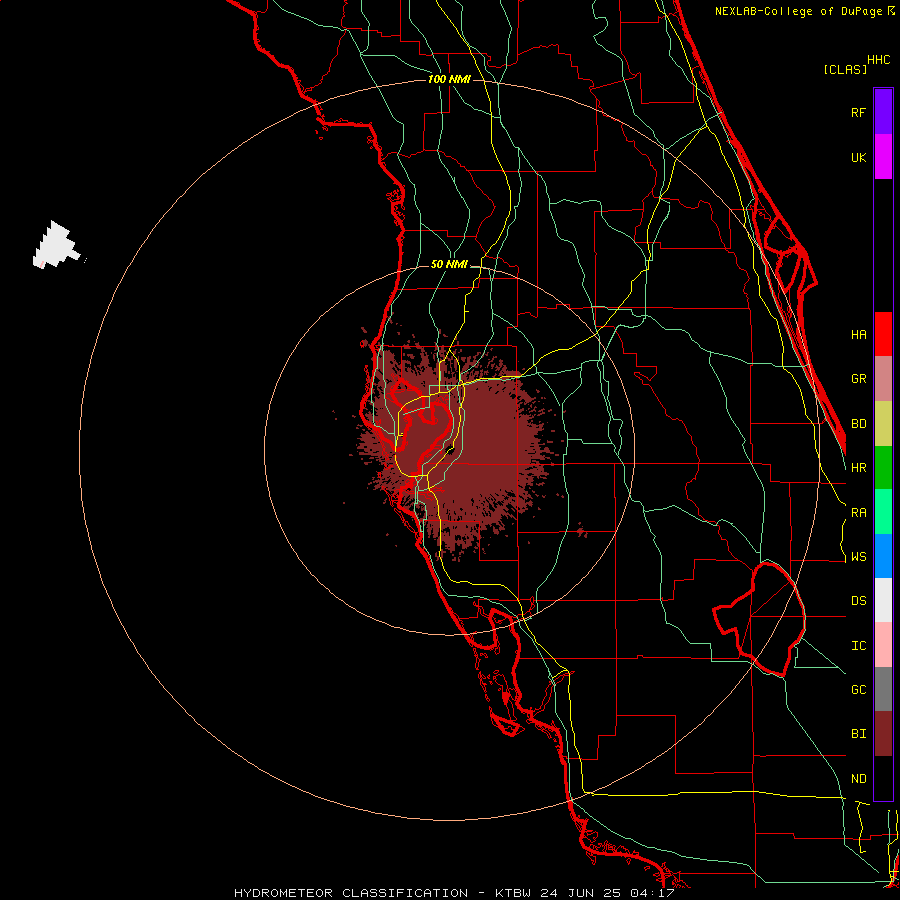Click the IC legend label
This screenshot has height=900, width=900.
point(858,646)
